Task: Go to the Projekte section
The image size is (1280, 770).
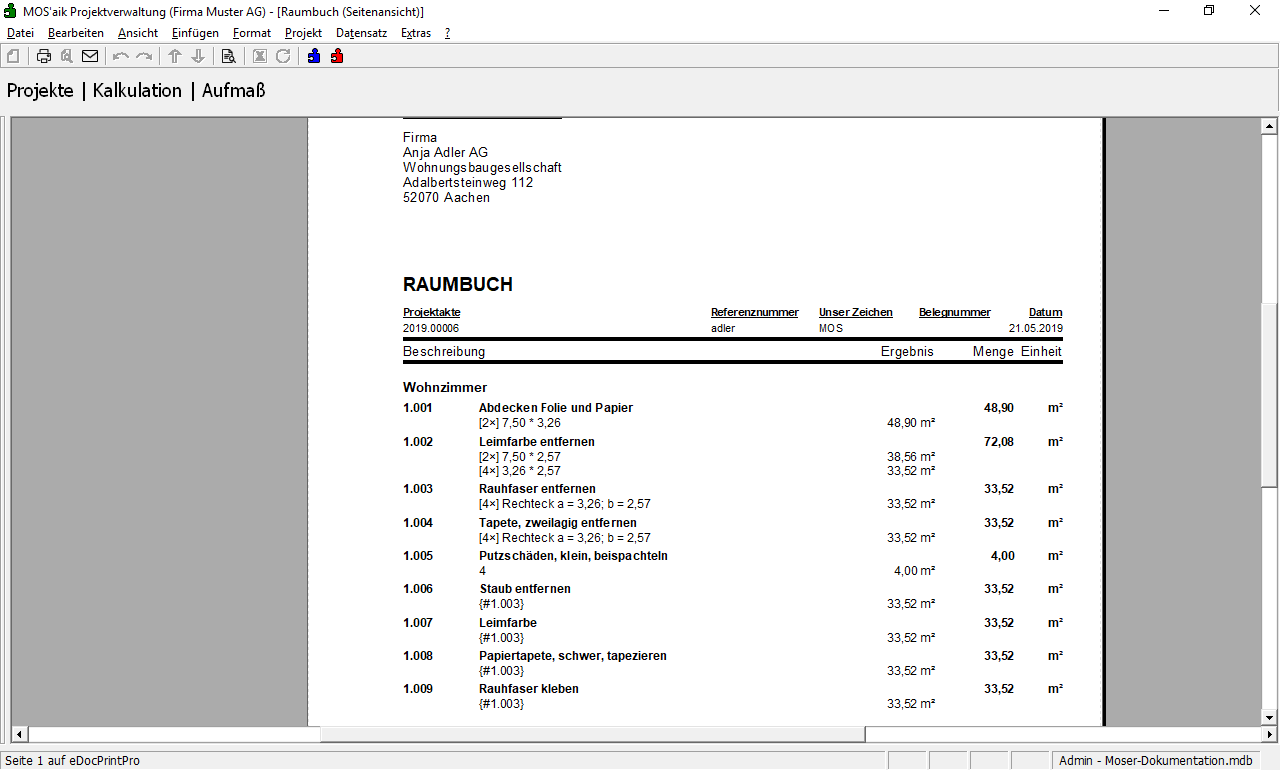Action: (40, 91)
